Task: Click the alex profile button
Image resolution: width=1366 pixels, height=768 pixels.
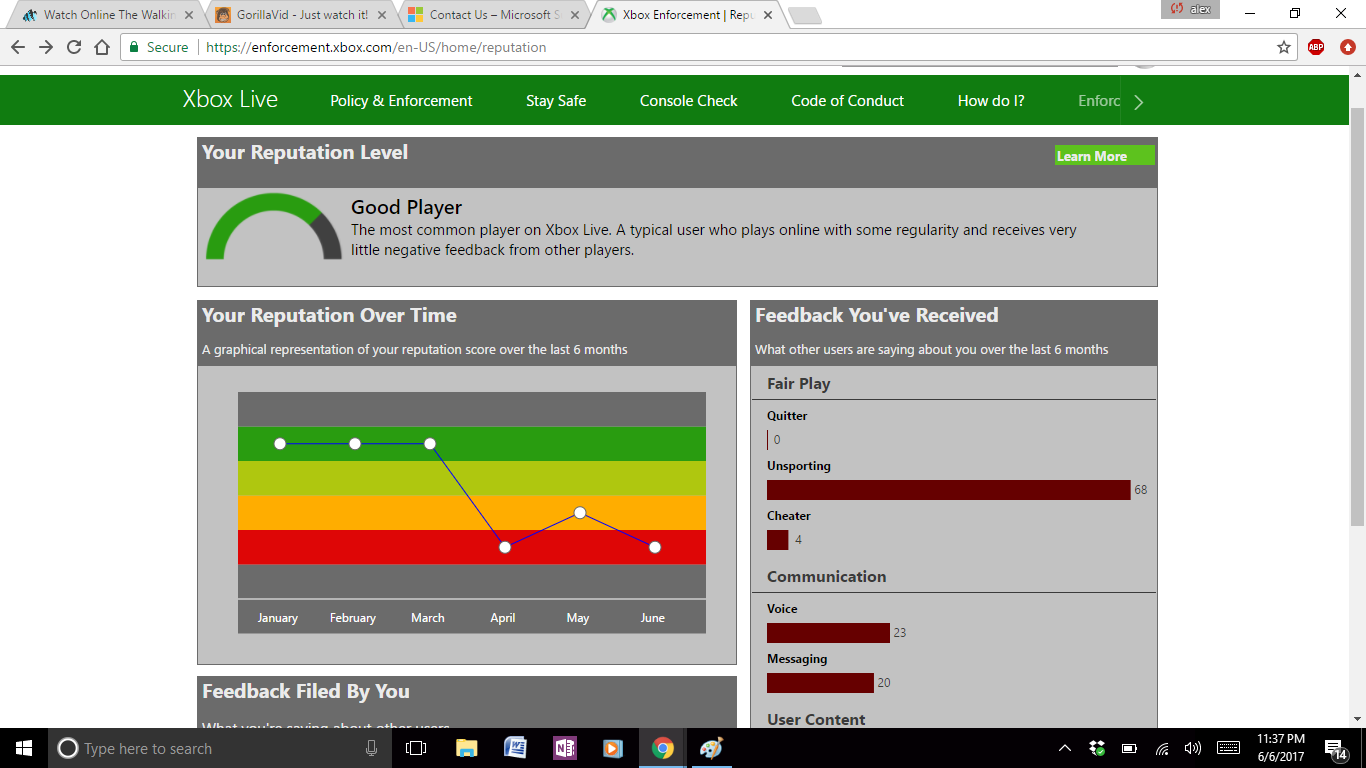Action: [x=1190, y=9]
